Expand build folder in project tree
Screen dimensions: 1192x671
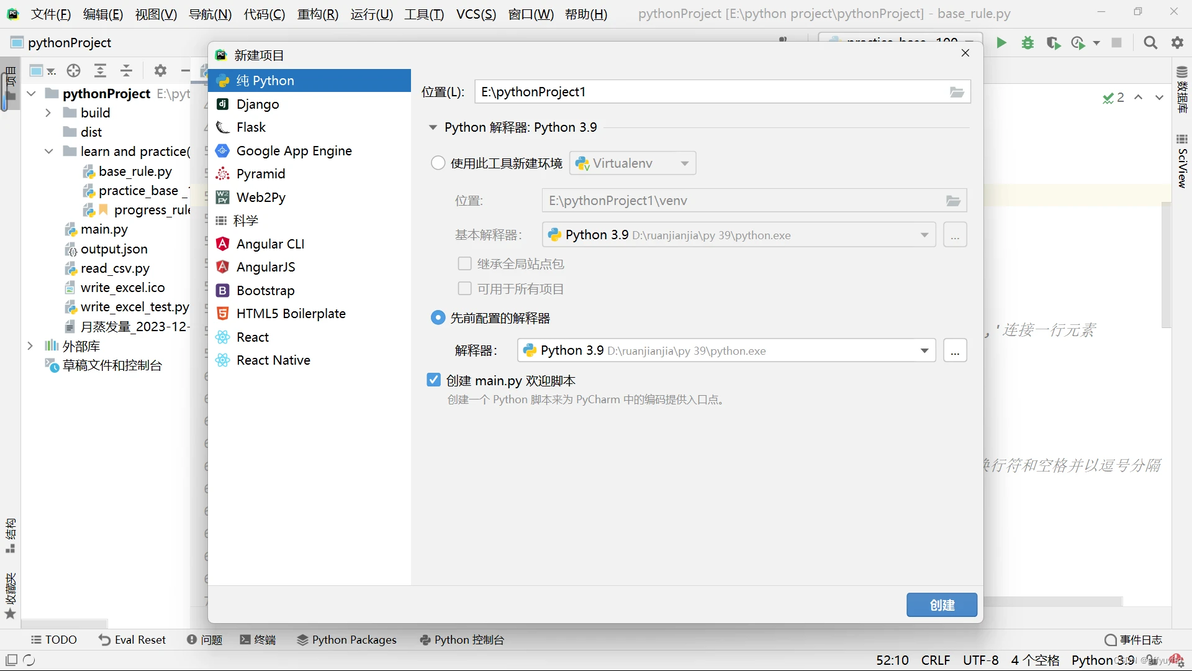pos(48,112)
